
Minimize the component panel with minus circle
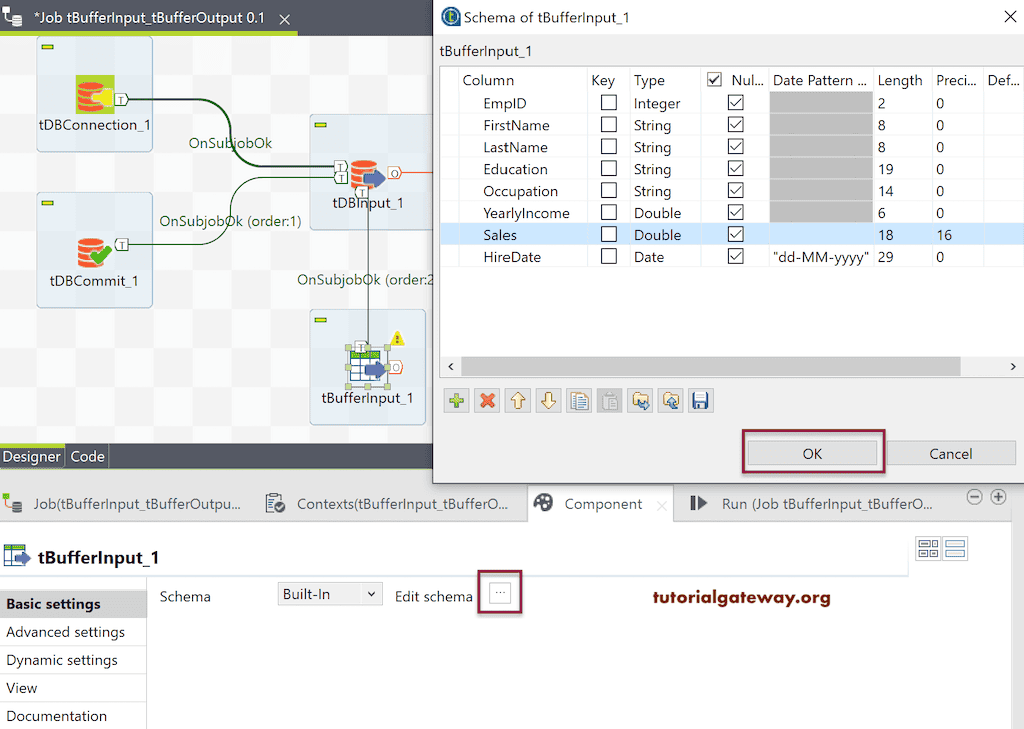point(974,497)
